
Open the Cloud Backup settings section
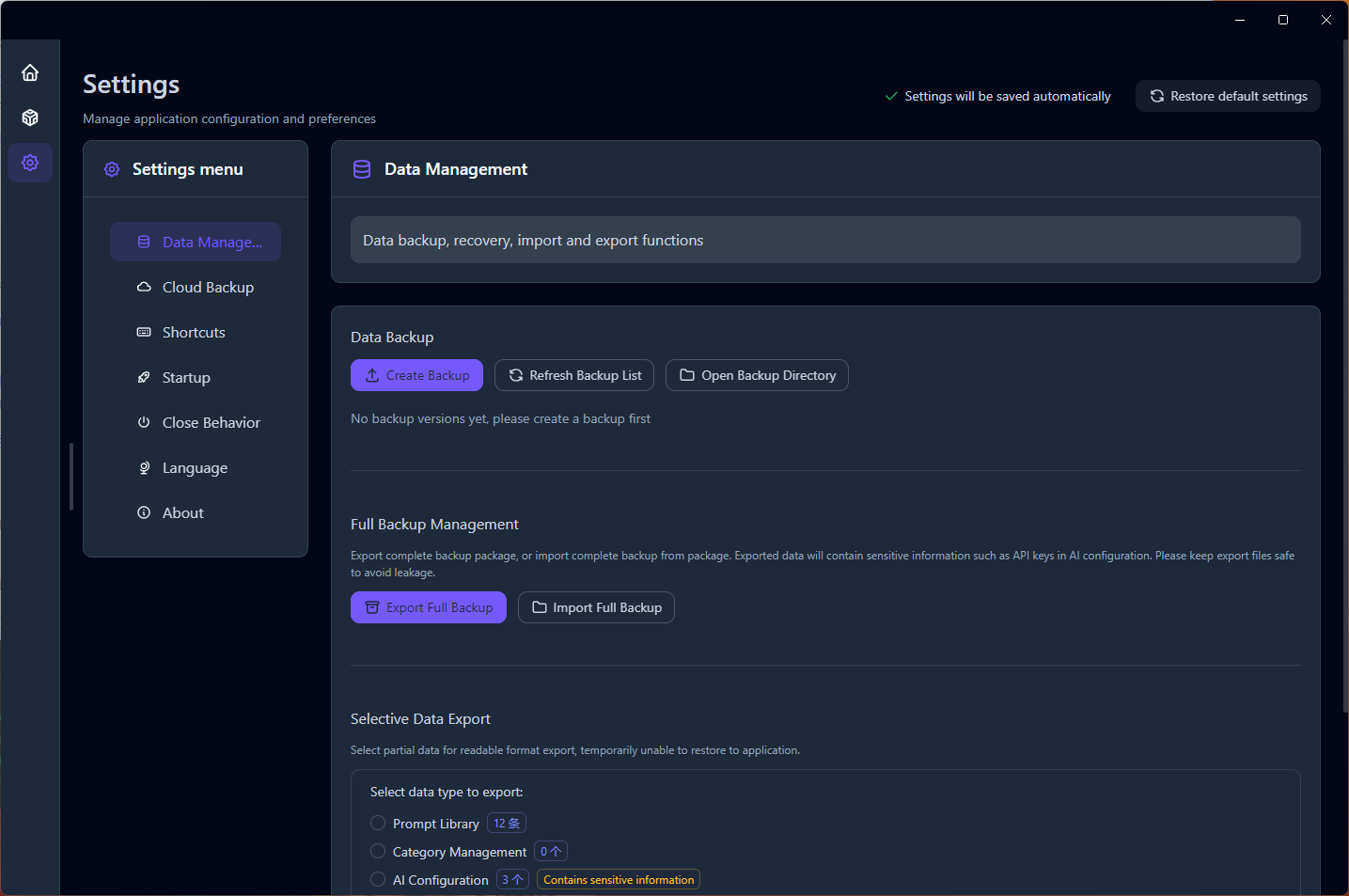pos(208,287)
